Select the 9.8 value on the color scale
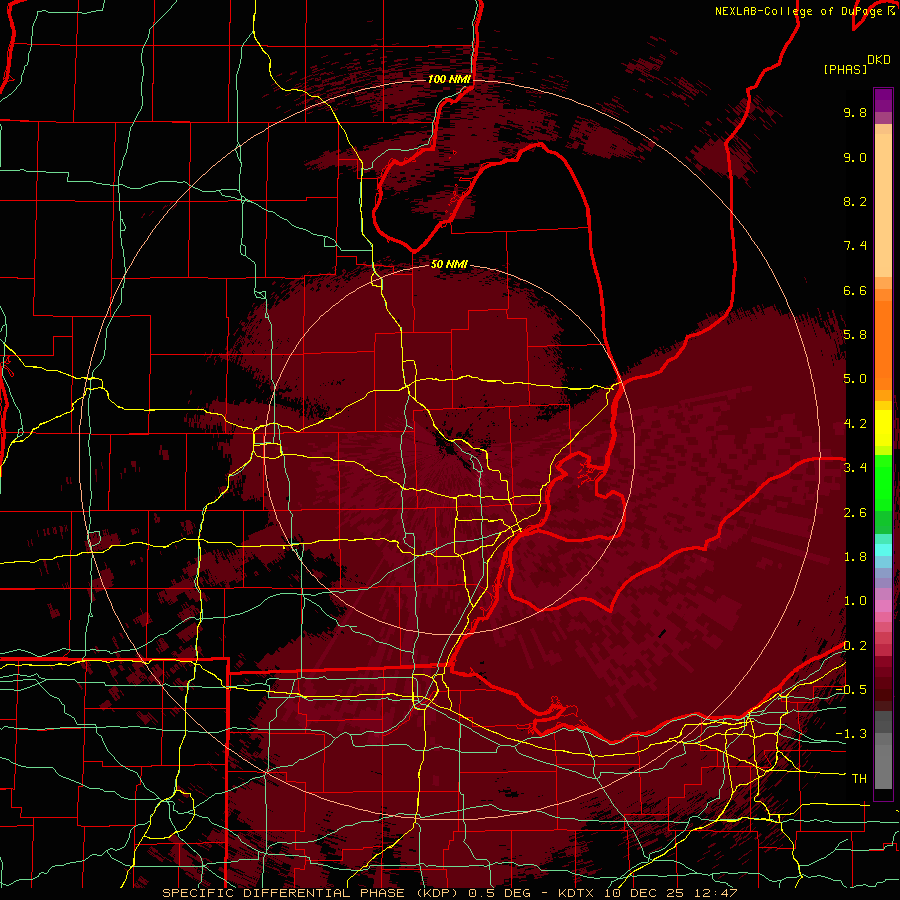 pyautogui.click(x=855, y=112)
